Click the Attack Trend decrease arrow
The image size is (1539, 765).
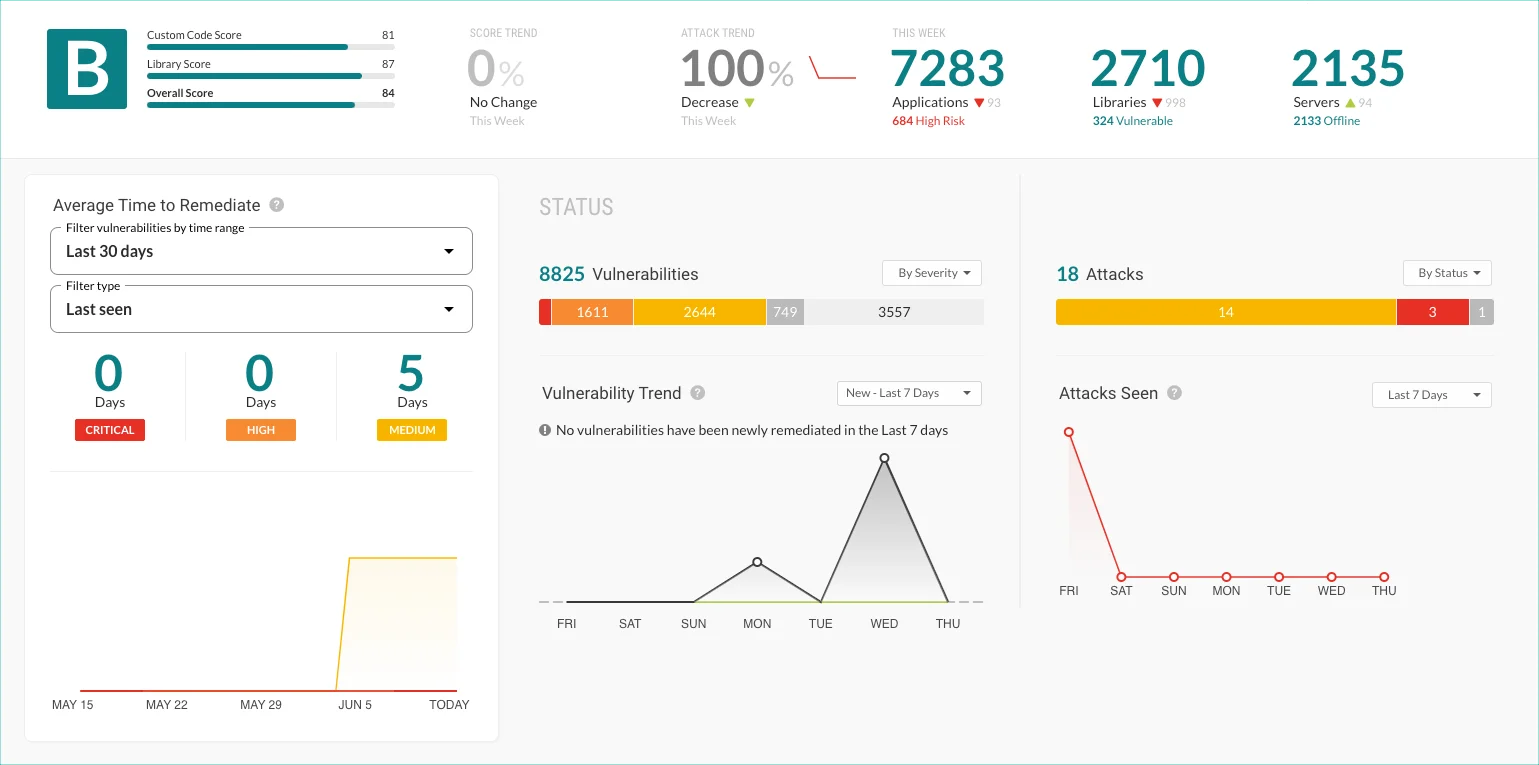coord(750,102)
